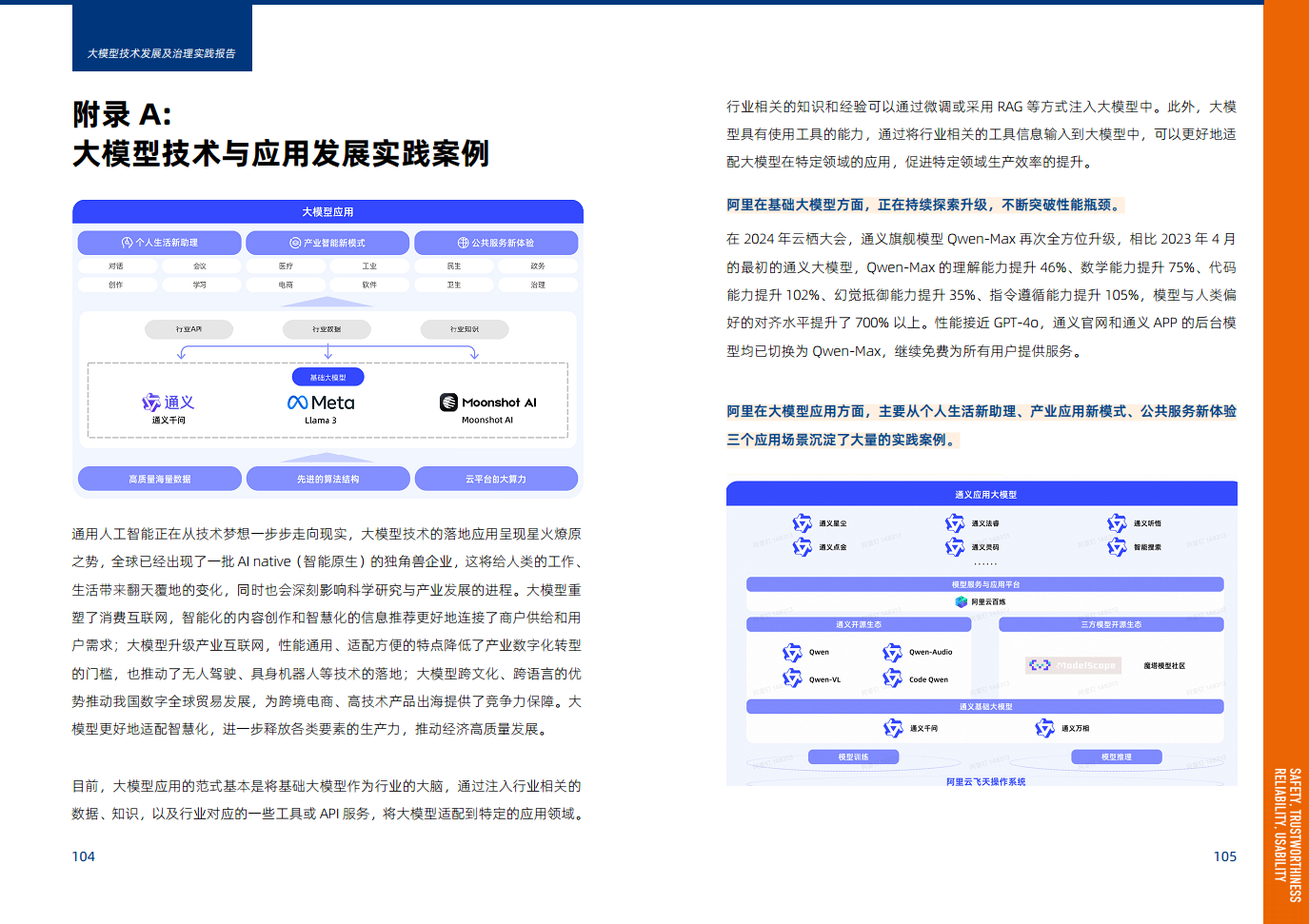Click the 通义开源生态 section header
Image resolution: width=1309 pixels, height=924 pixels.
coord(859,624)
